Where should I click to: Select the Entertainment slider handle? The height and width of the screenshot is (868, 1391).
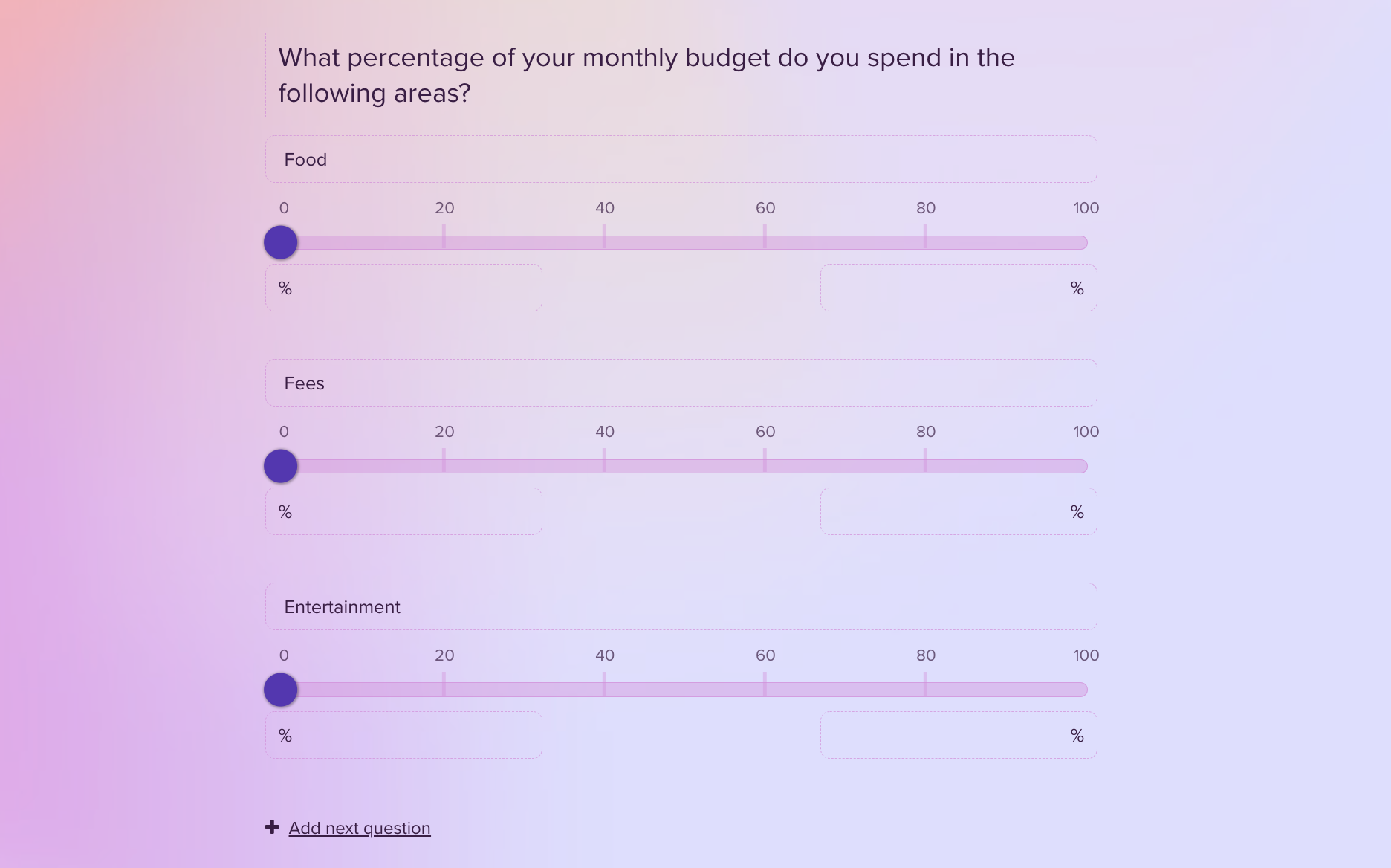click(x=280, y=690)
